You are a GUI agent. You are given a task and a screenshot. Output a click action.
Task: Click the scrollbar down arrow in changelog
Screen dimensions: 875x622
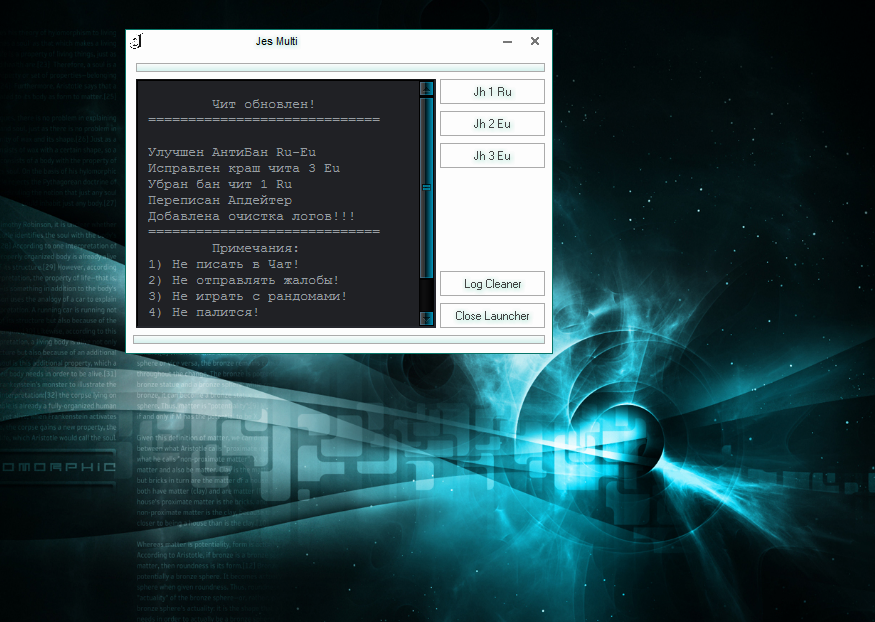pos(427,318)
